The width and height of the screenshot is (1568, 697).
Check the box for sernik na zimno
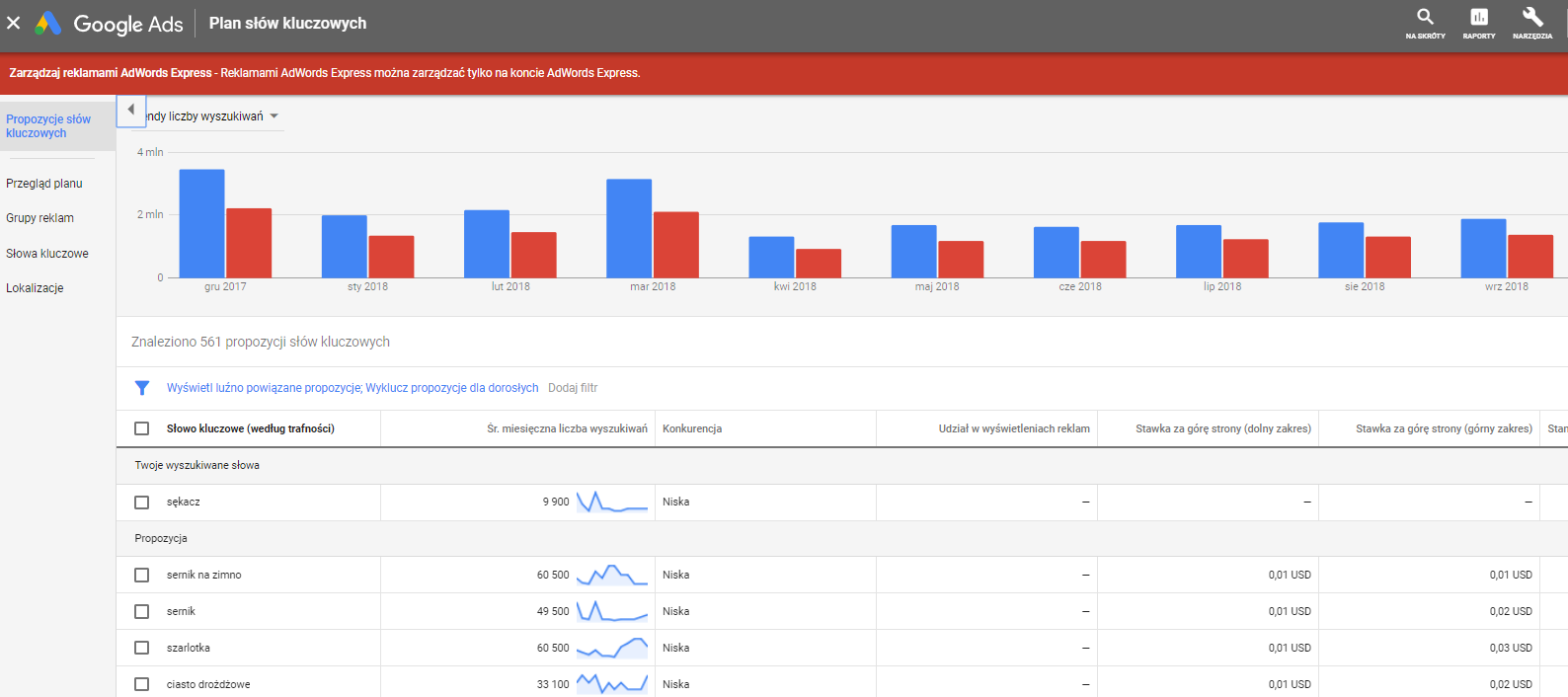click(x=142, y=575)
